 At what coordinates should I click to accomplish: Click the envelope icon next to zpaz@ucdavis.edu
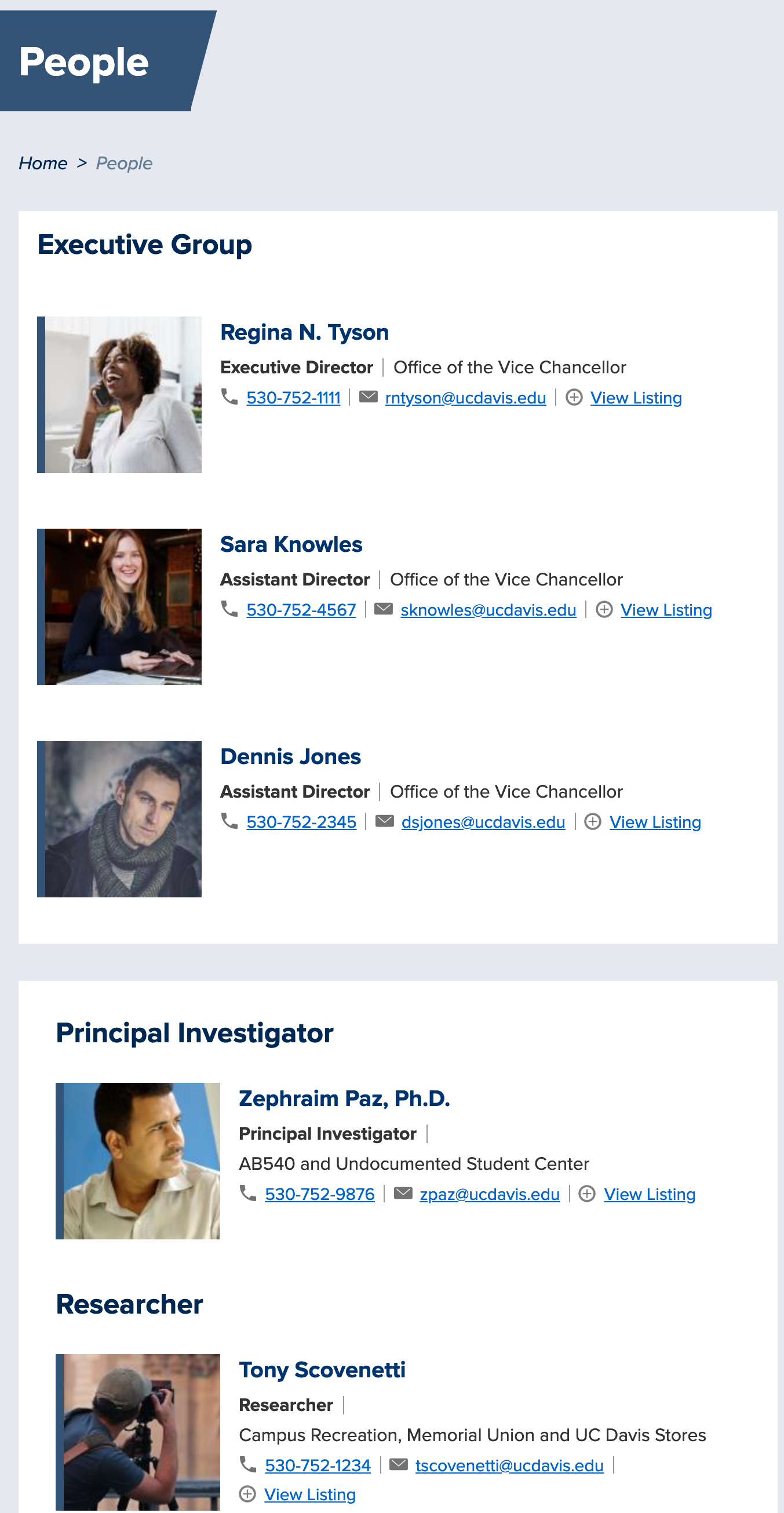click(x=403, y=1194)
